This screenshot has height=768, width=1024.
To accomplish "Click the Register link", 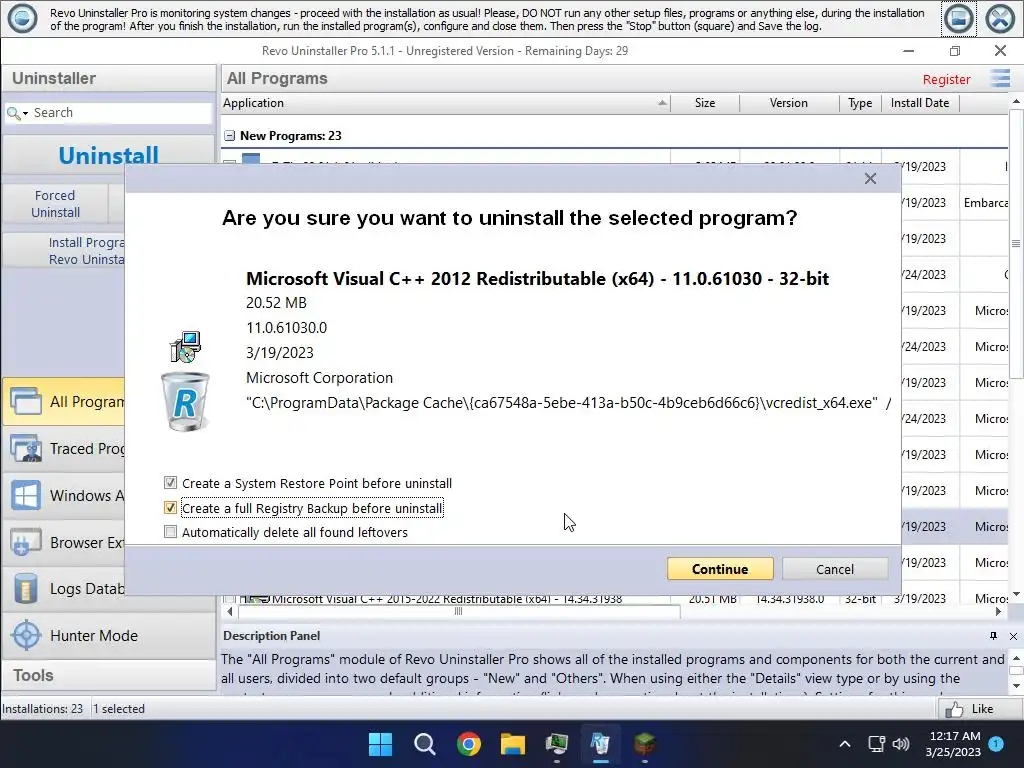I will coord(946,79).
